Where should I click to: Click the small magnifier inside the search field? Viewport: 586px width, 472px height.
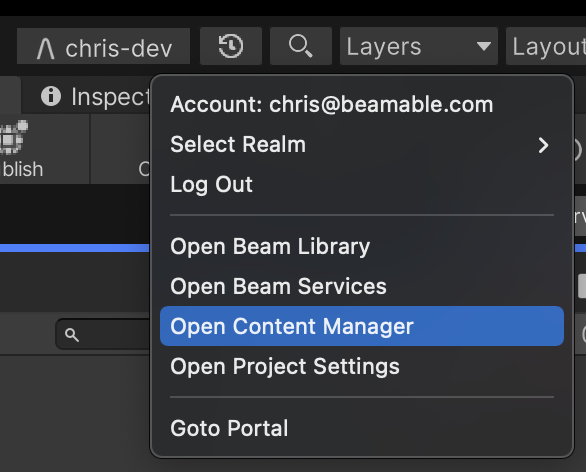[x=71, y=335]
